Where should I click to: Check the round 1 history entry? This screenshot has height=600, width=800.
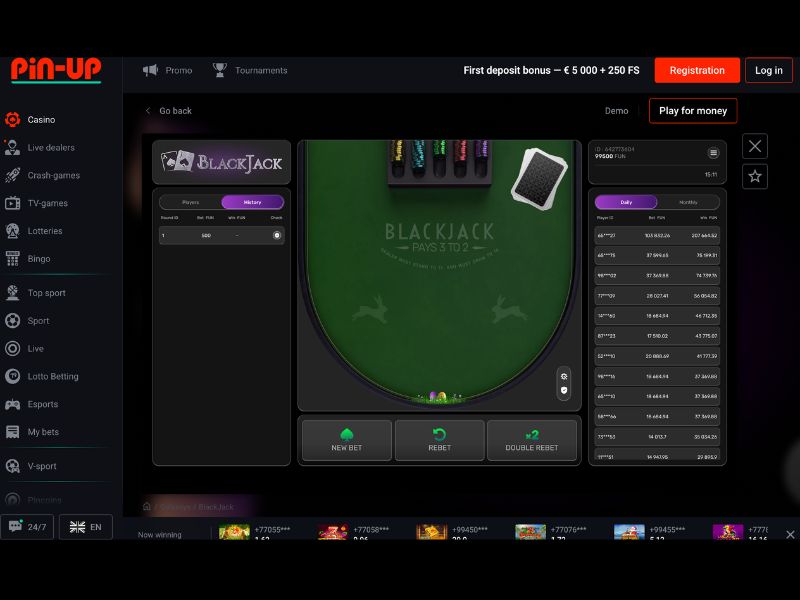pos(277,235)
